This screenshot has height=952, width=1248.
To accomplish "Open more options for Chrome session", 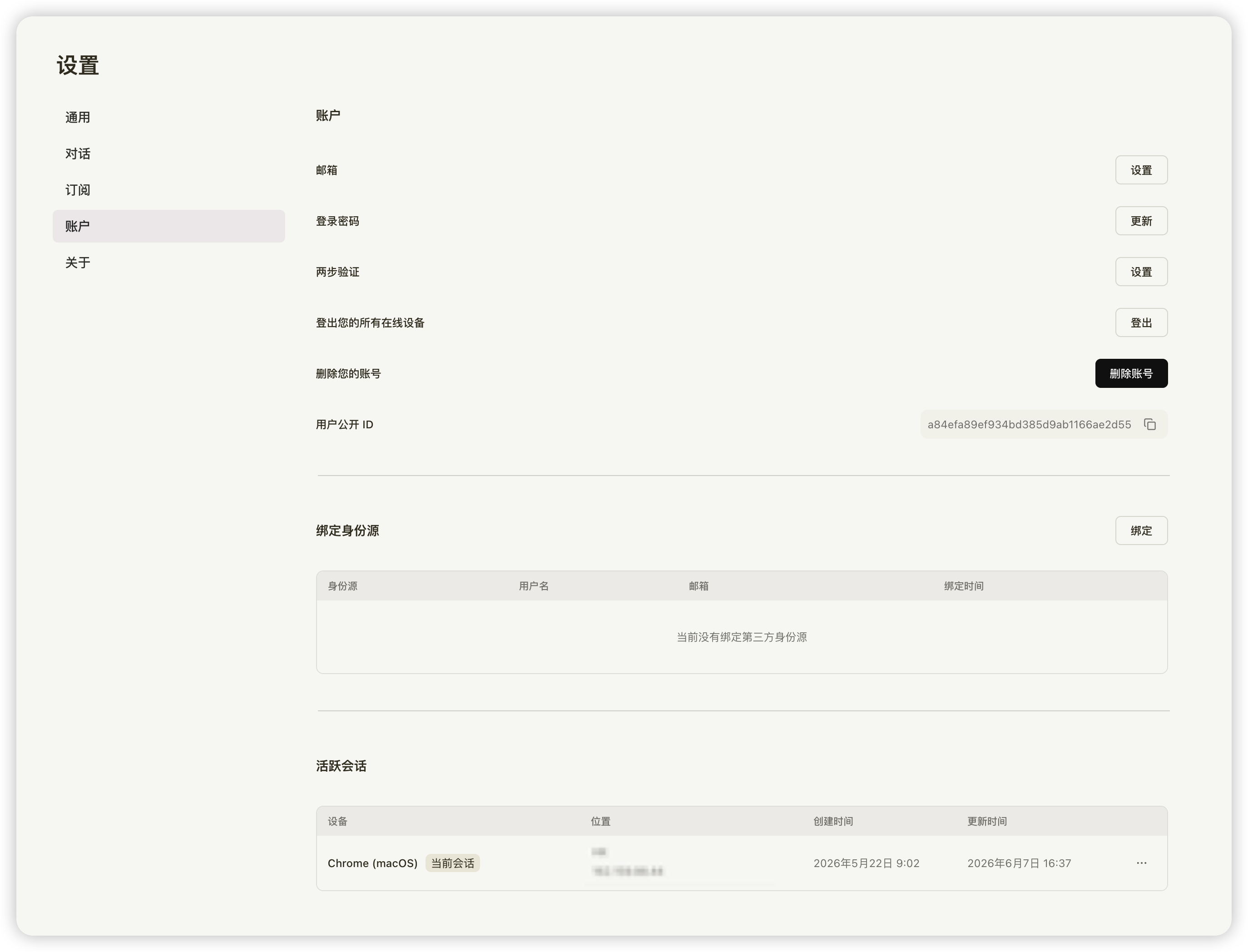I will pos(1141,863).
